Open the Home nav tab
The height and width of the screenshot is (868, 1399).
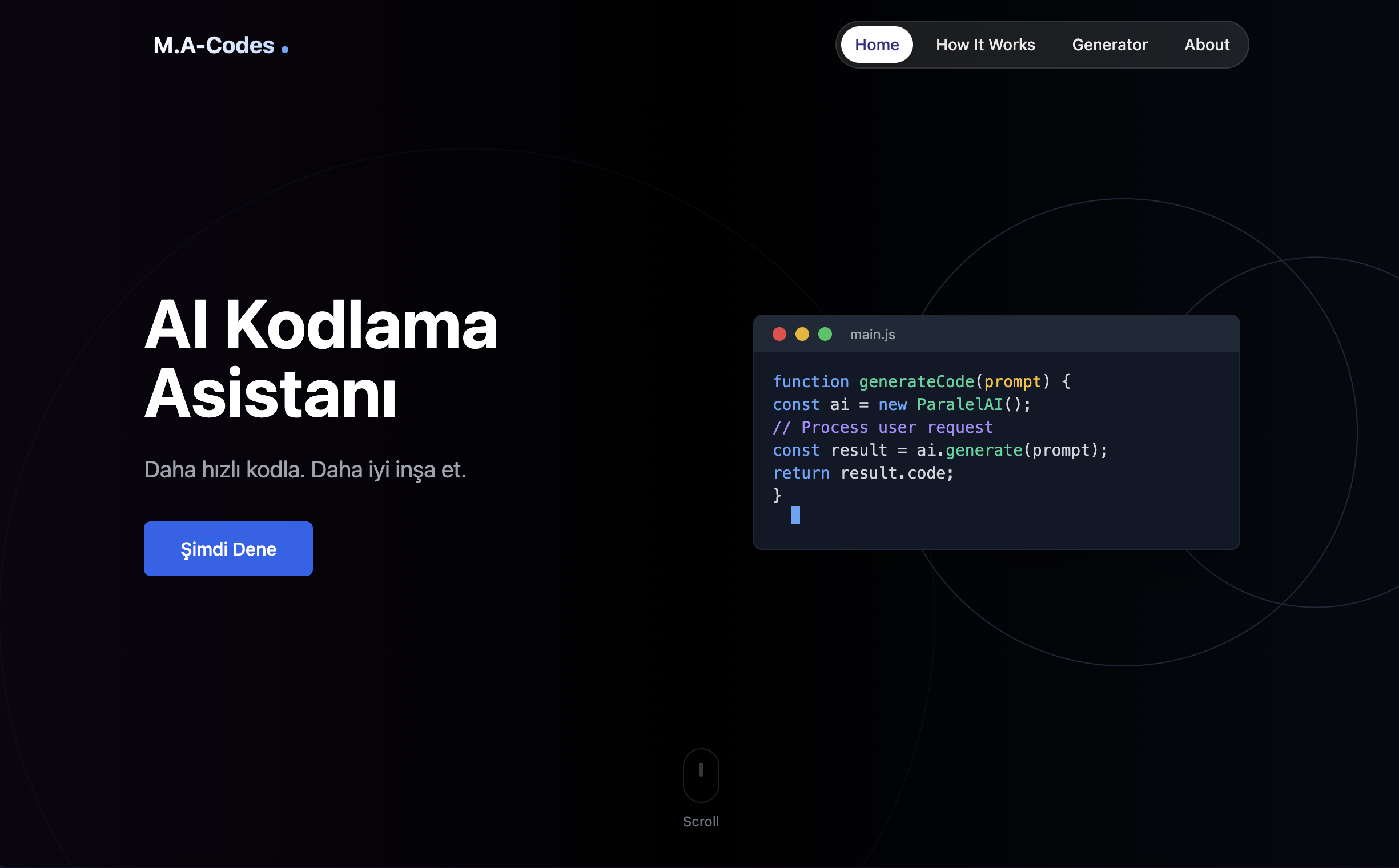[876, 45]
